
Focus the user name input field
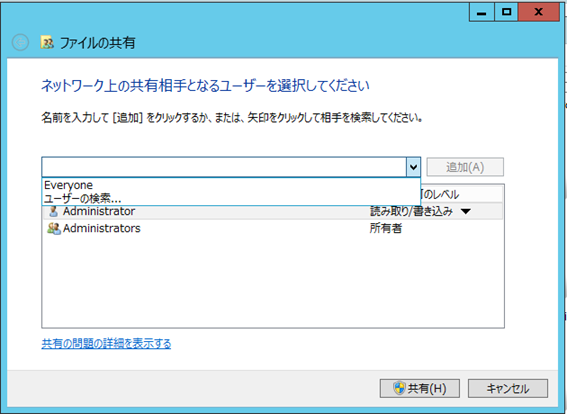point(224,167)
